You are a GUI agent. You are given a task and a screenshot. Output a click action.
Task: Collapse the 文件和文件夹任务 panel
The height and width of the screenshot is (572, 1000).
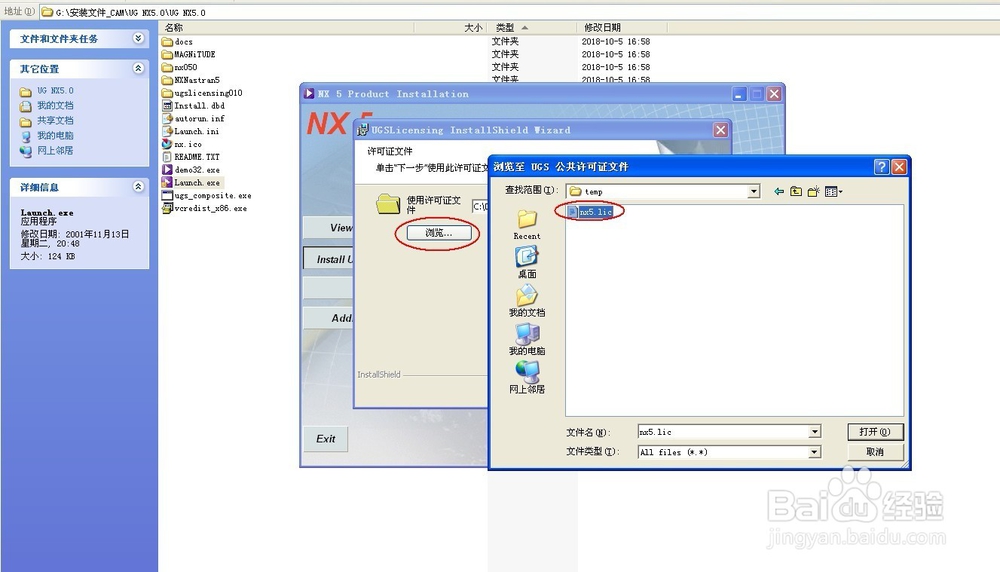pyautogui.click(x=138, y=38)
